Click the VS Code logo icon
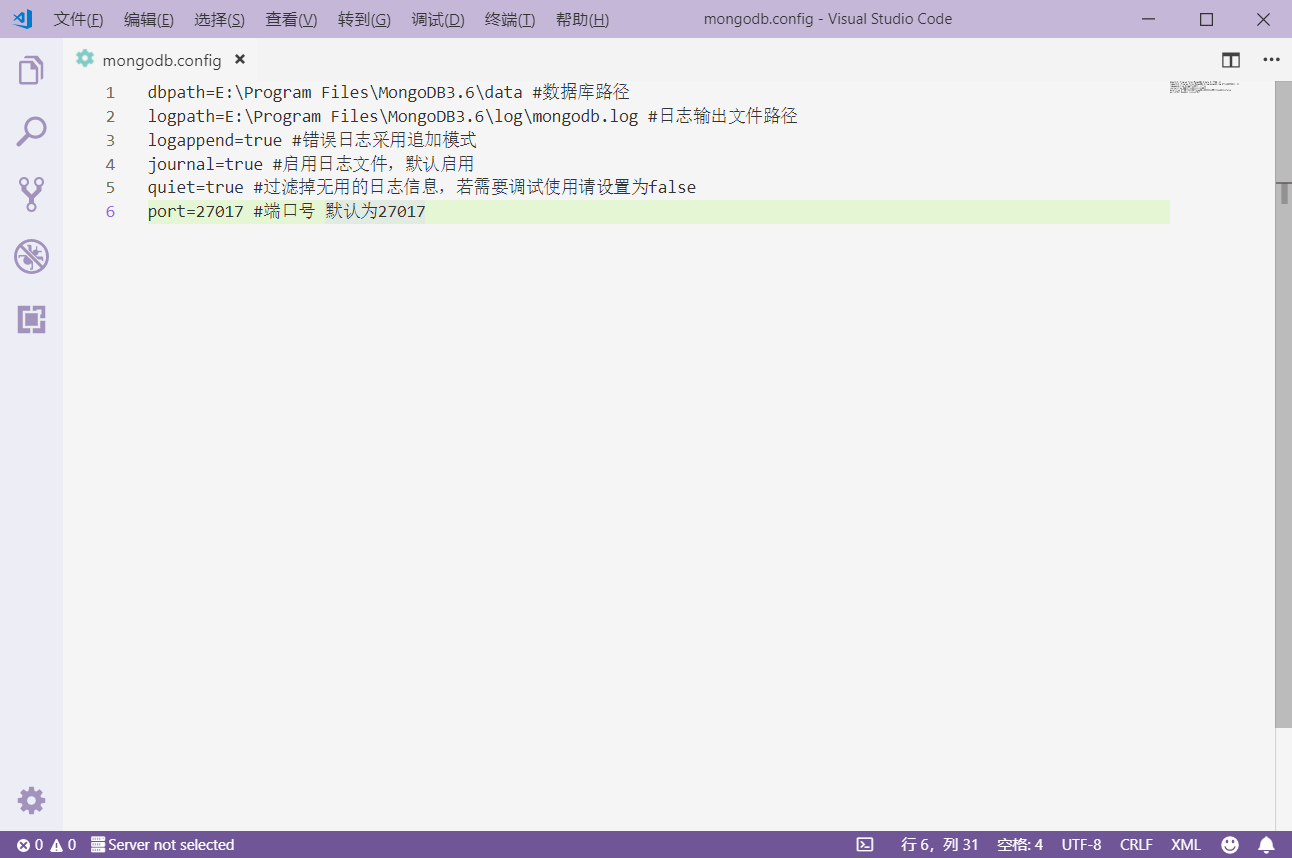Viewport: 1292px width, 858px height. (x=22, y=19)
